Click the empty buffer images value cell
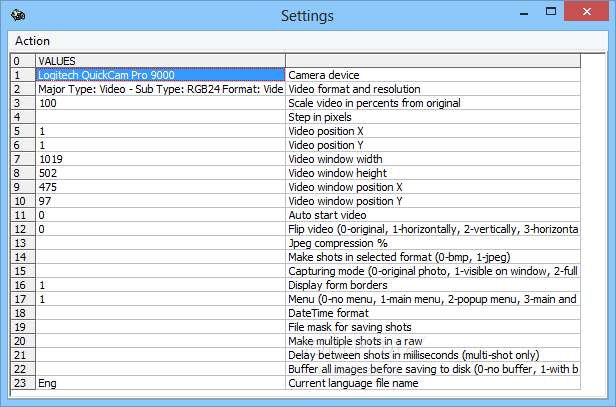616x407 pixels. click(160, 369)
